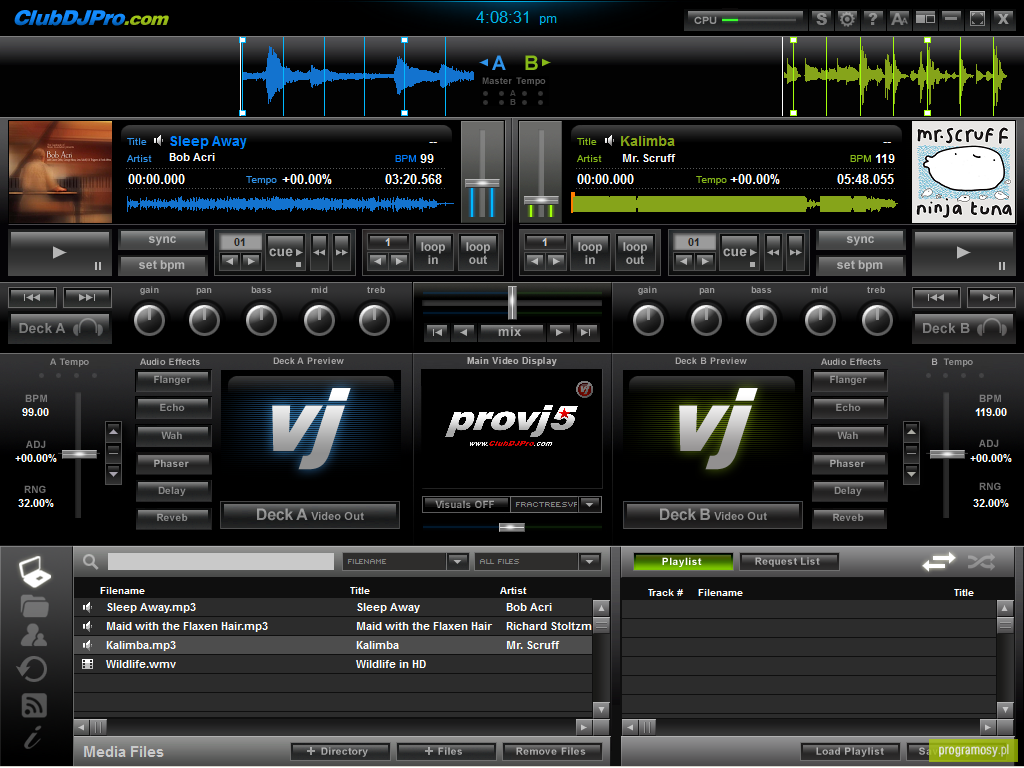Screen dimensions: 1024x768
Task: Step Deck B loop length back
Action: point(534,261)
